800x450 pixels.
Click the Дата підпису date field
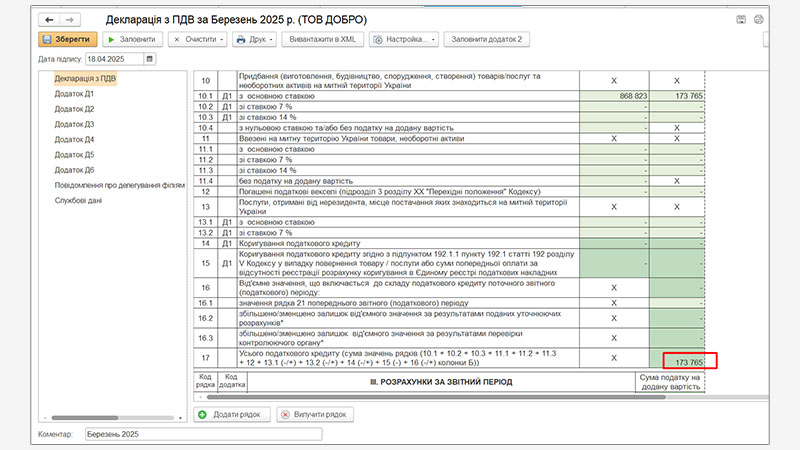click(x=115, y=59)
